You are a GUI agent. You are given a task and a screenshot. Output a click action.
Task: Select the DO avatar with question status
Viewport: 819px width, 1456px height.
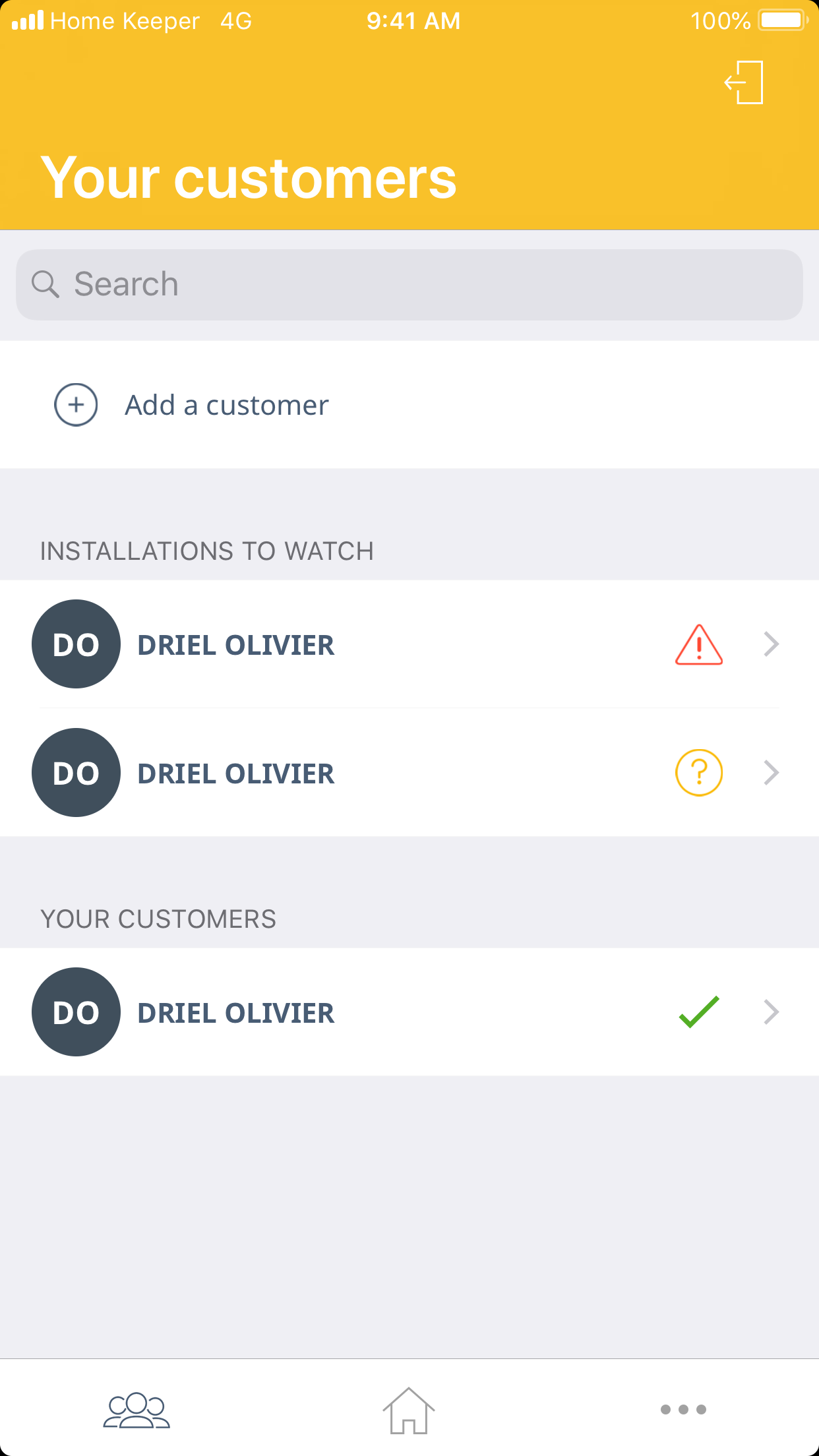(76, 773)
